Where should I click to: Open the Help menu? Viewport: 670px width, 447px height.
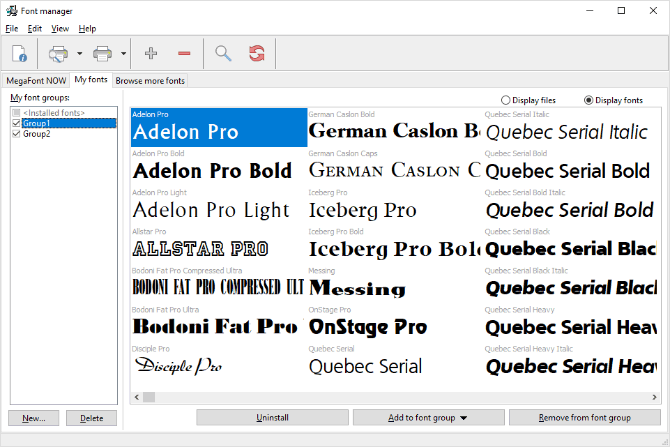click(x=87, y=29)
